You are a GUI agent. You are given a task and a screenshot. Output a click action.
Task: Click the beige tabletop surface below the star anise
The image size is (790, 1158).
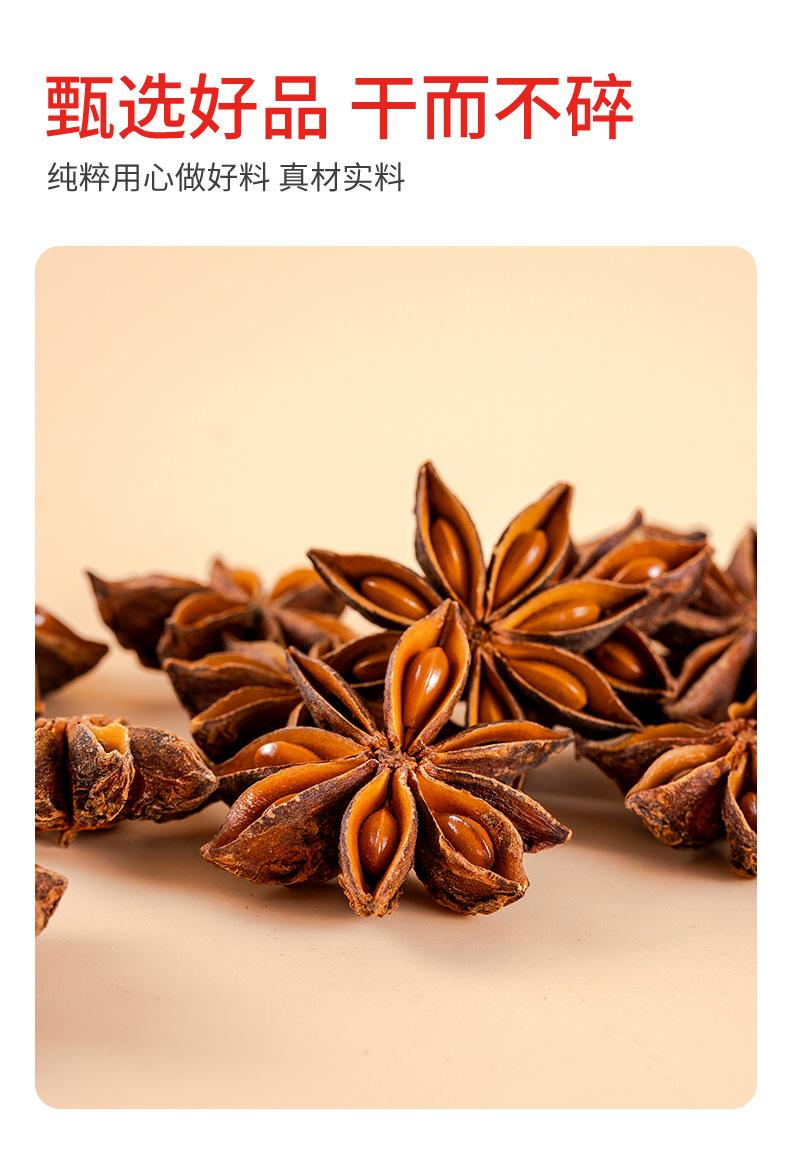[x=396, y=1019]
